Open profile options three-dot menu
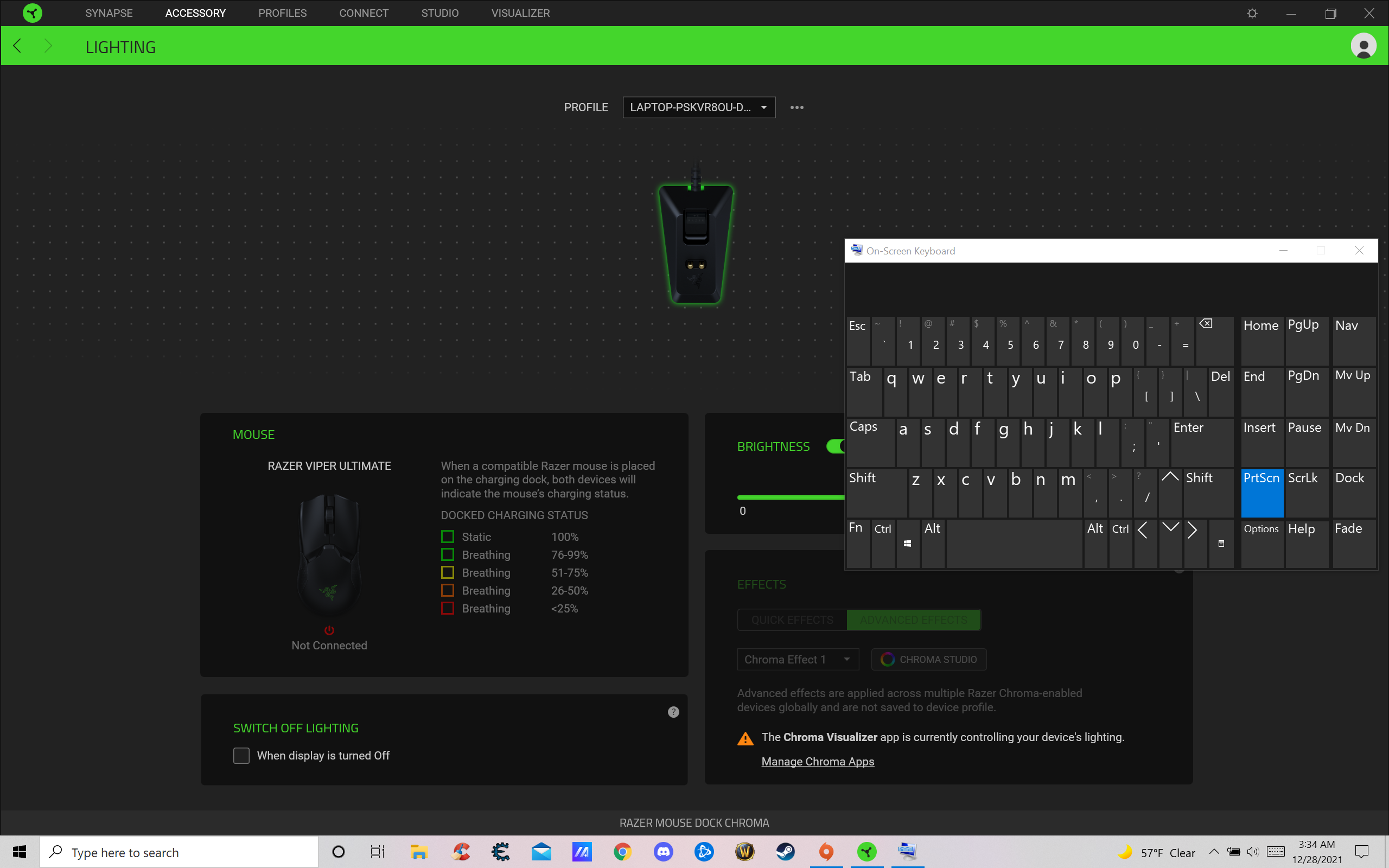Viewport: 1389px width, 868px height. pos(797,107)
